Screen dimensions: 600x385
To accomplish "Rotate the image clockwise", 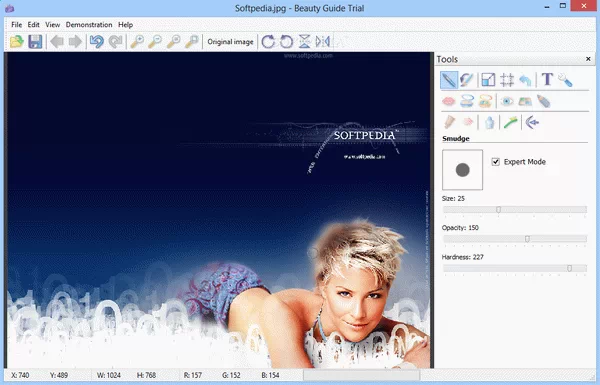I will coord(268,41).
